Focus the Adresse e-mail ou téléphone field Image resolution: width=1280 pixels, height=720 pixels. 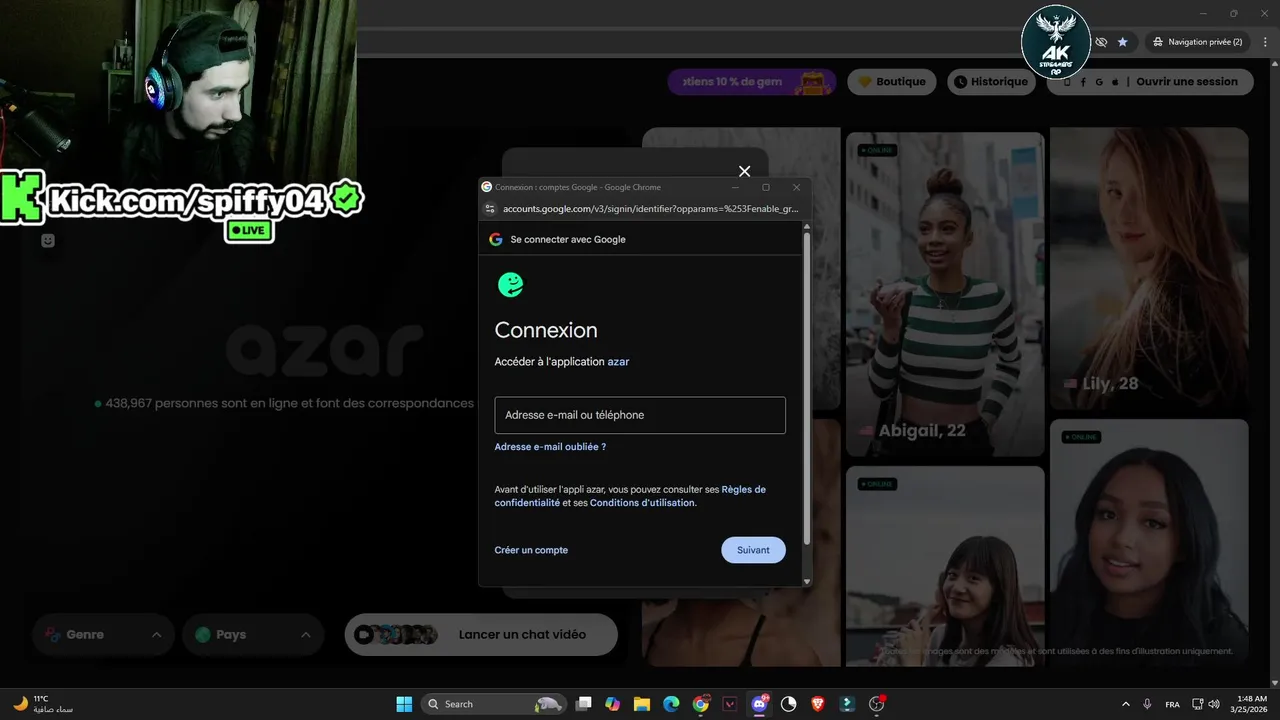tap(640, 415)
